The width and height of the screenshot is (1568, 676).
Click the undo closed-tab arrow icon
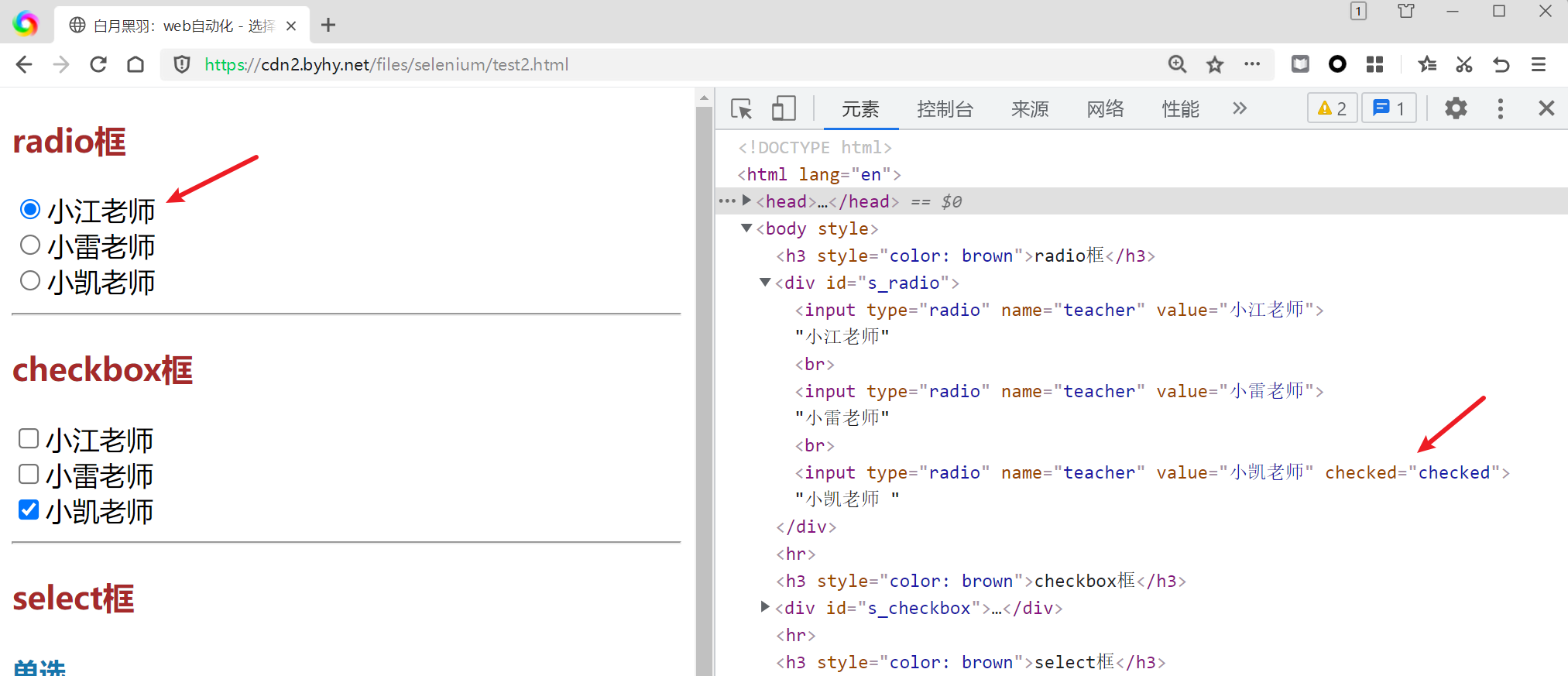[1501, 64]
